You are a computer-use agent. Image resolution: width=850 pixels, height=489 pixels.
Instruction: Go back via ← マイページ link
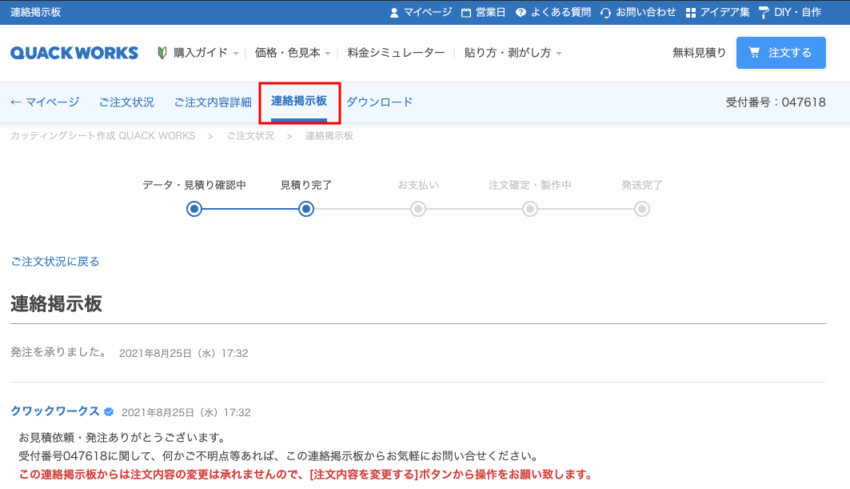click(x=44, y=102)
